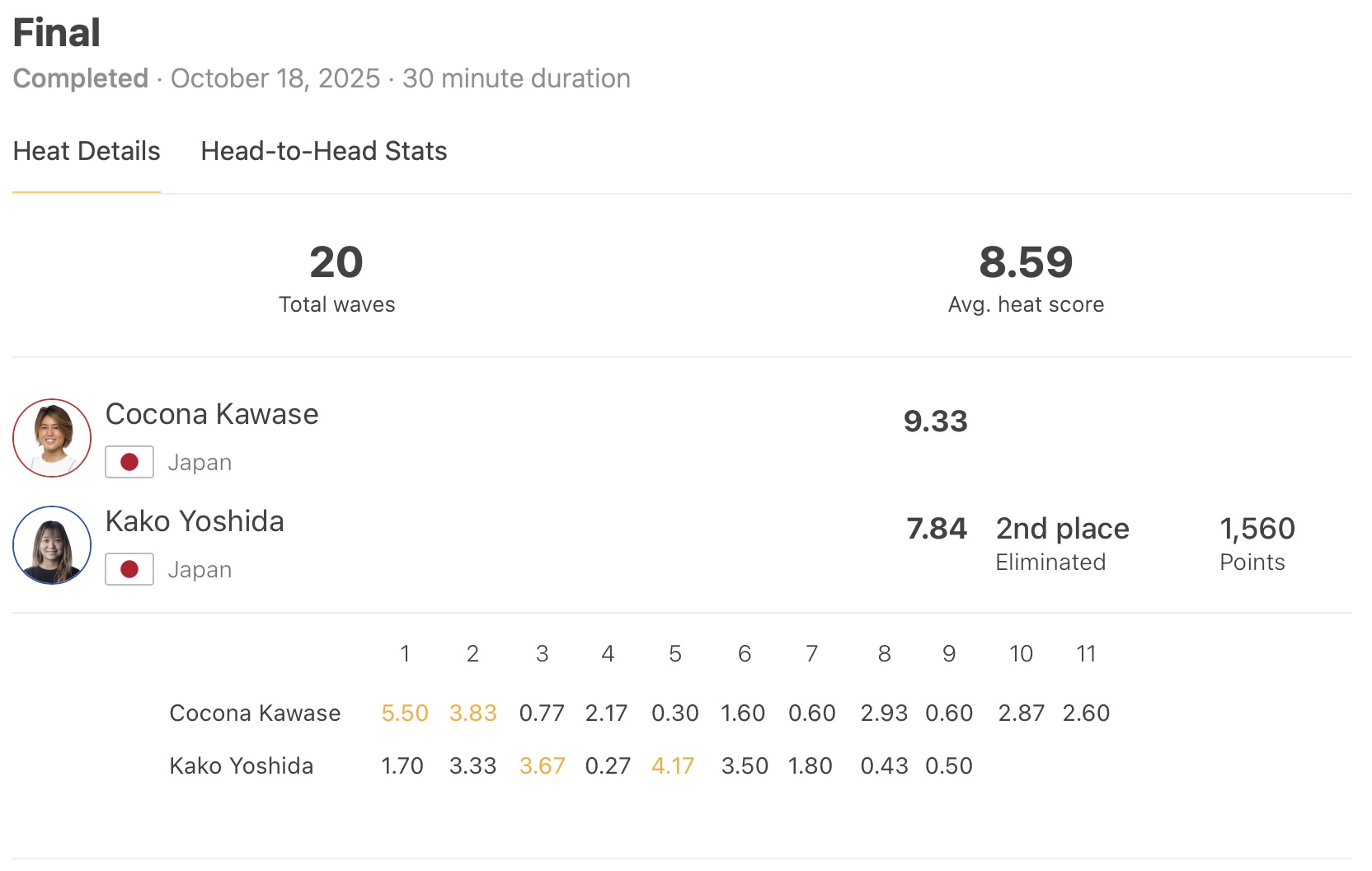The image size is (1372, 871).
Task: Click Cocona Kawase's 9.33 heat total
Action: pos(935,421)
